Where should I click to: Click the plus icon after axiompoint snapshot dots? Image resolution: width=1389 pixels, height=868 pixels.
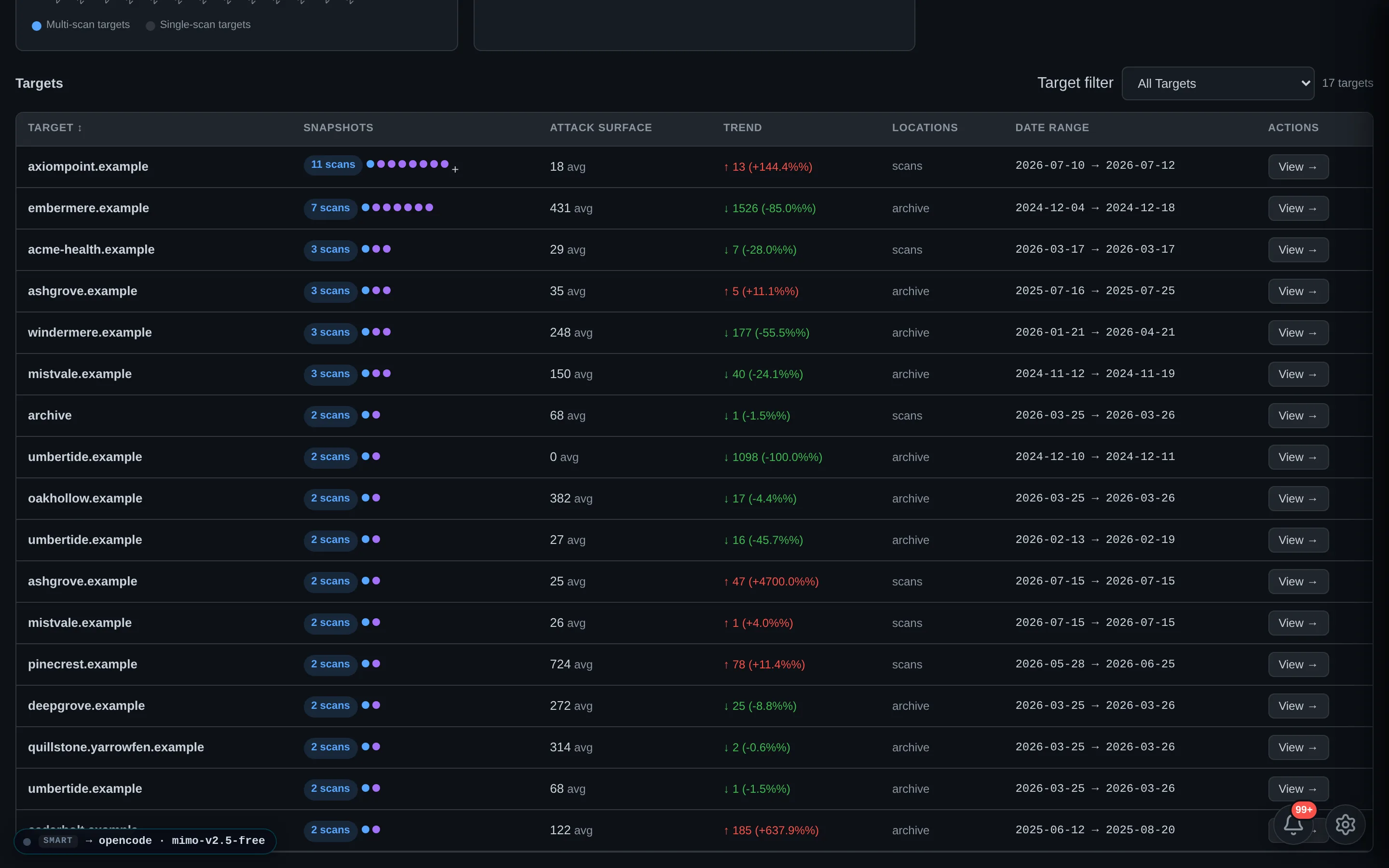(x=455, y=169)
